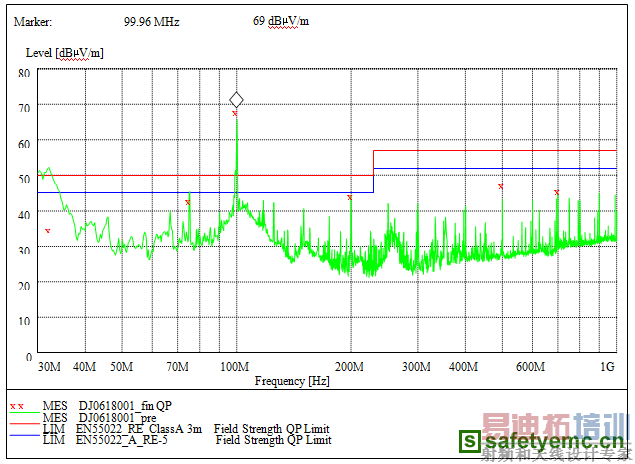The image size is (635, 464).
Task: Click the 300M frequency axis label
Action: pyautogui.click(x=416, y=367)
